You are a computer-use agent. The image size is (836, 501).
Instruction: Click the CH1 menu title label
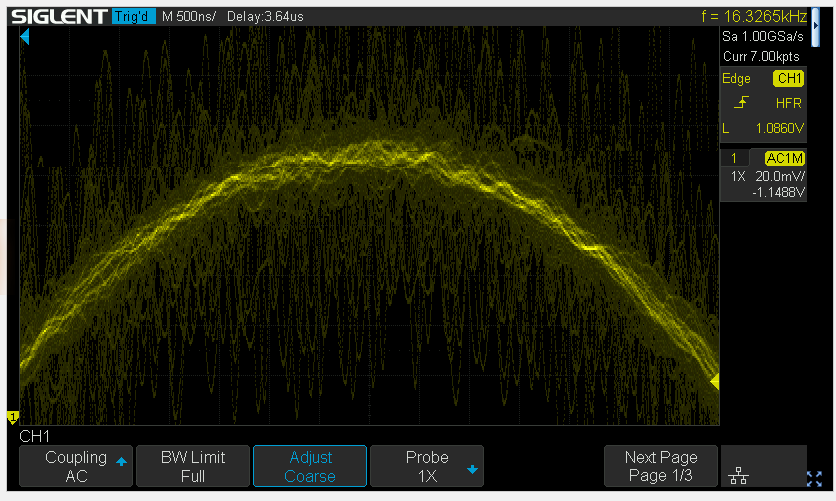[35, 437]
